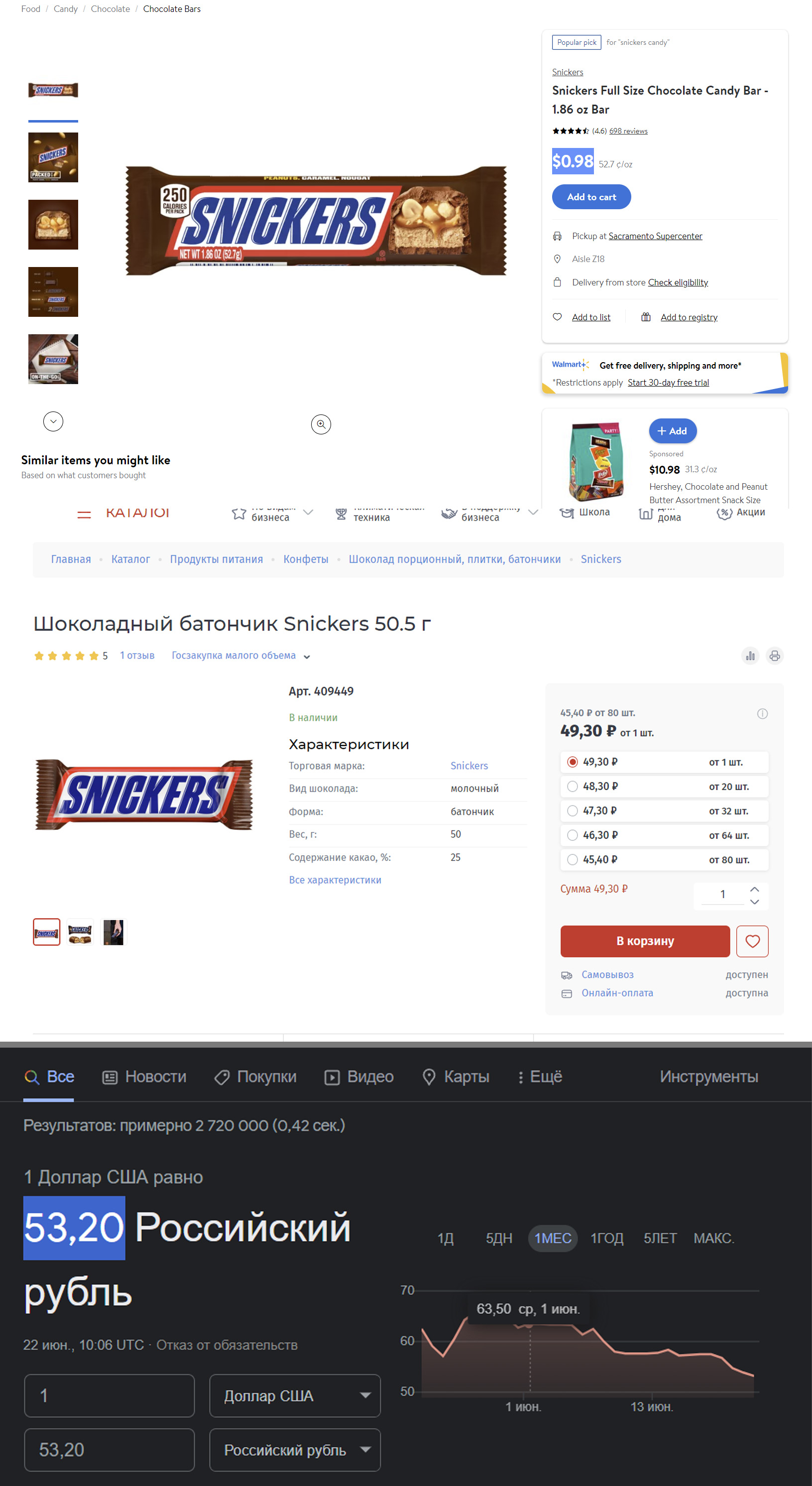812x1486 pixels.
Task: Select the 48,30 ₽ from 20 шт. option
Action: (x=664, y=786)
